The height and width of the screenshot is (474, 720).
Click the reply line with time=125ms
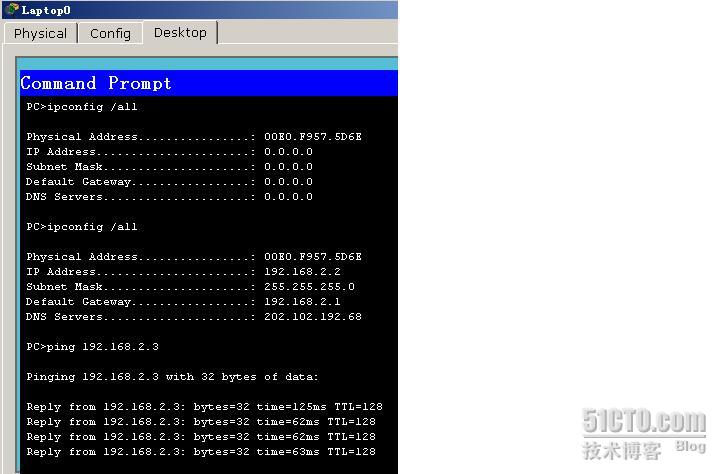point(204,406)
